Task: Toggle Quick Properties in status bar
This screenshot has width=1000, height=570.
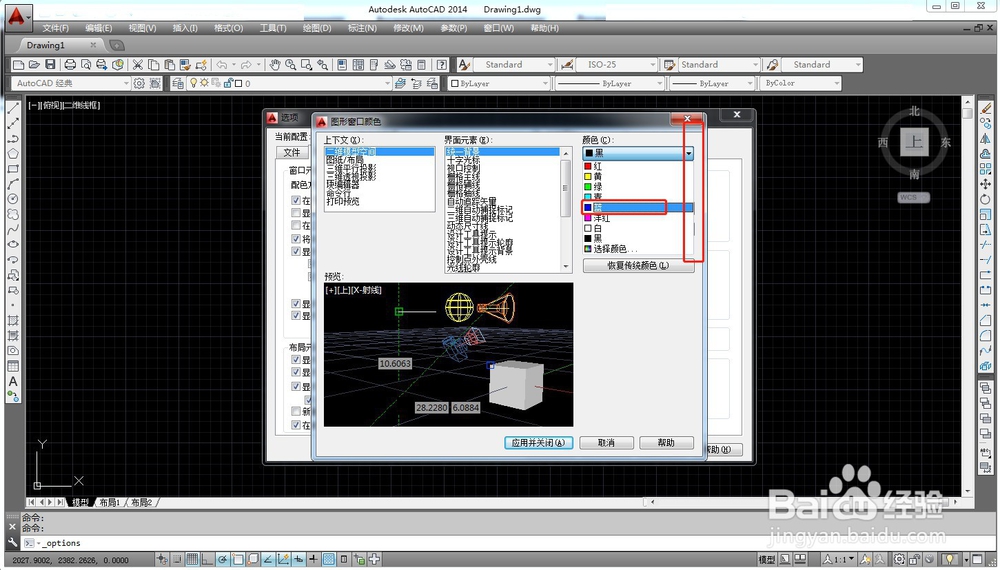Action: (344, 560)
